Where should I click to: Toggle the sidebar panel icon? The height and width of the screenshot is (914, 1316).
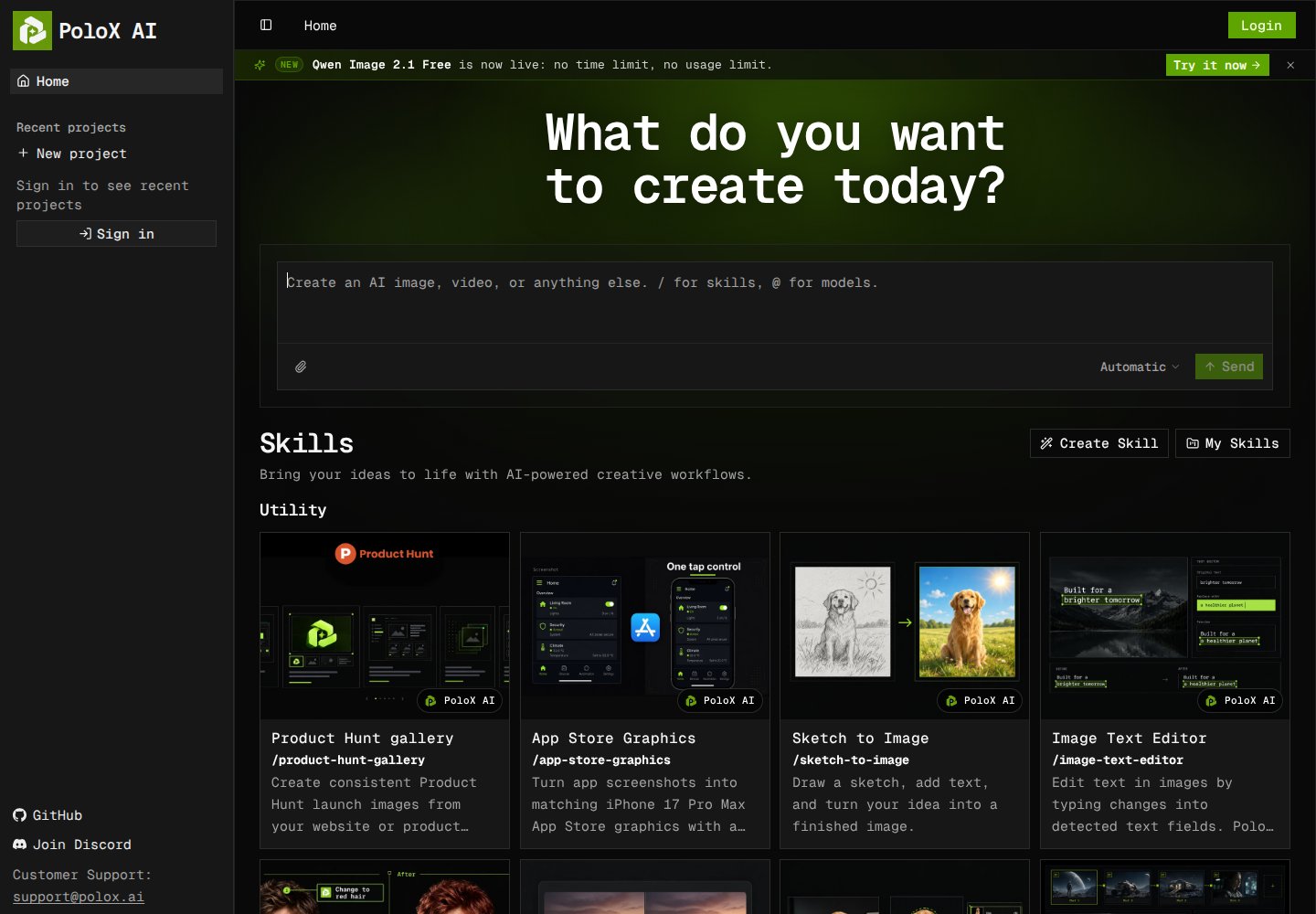pos(266,26)
